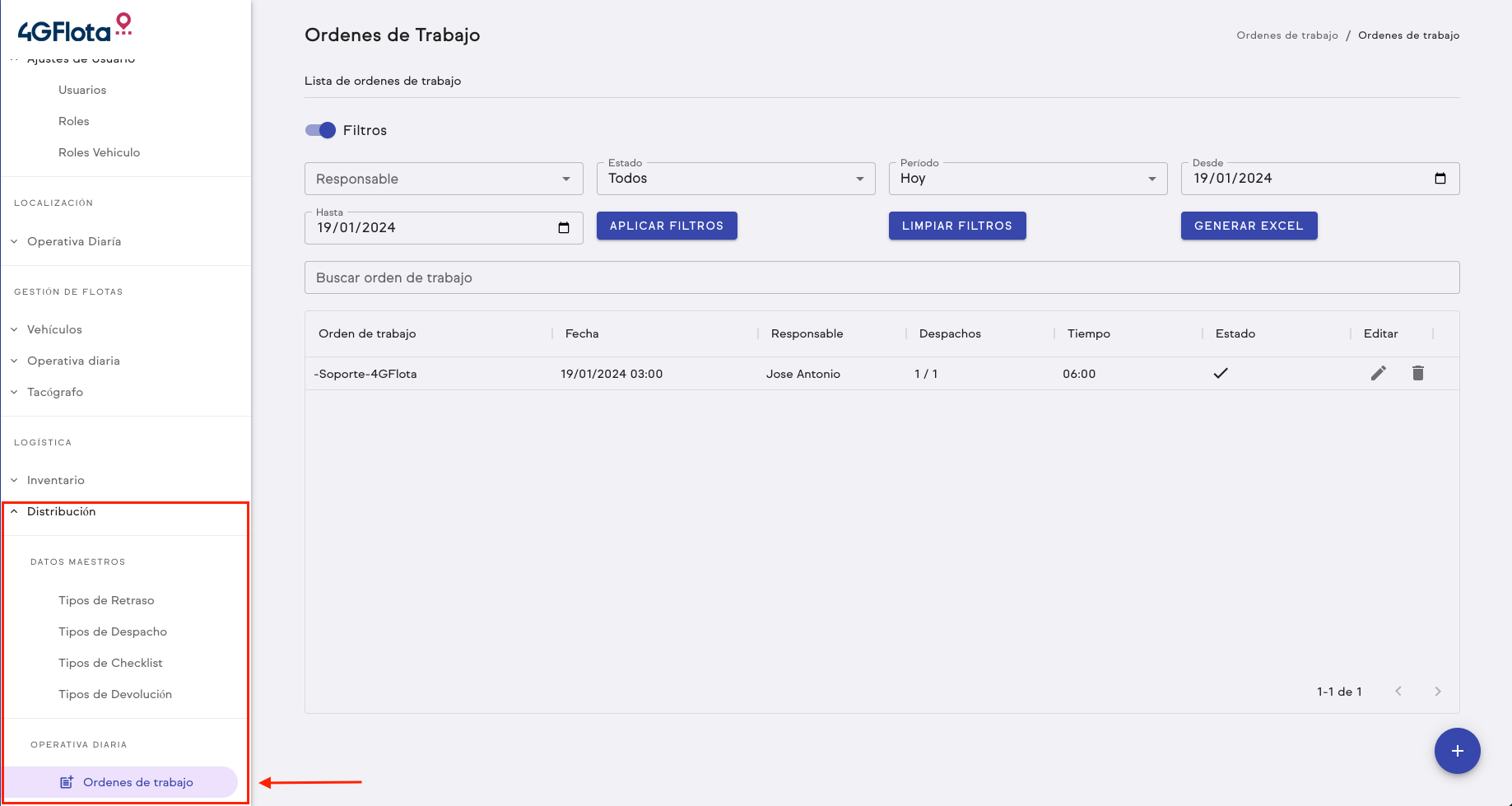Click the Generar Excel button

coord(1248,226)
